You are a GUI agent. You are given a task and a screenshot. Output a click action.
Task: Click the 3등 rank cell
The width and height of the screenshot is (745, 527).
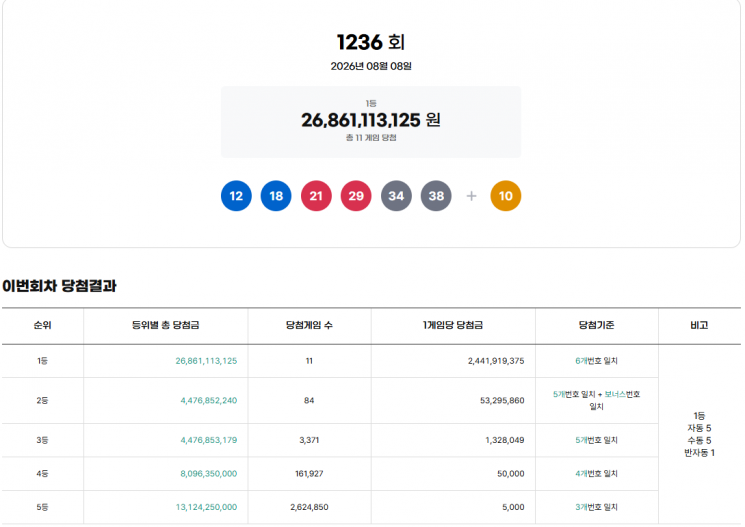pyautogui.click(x=42, y=441)
